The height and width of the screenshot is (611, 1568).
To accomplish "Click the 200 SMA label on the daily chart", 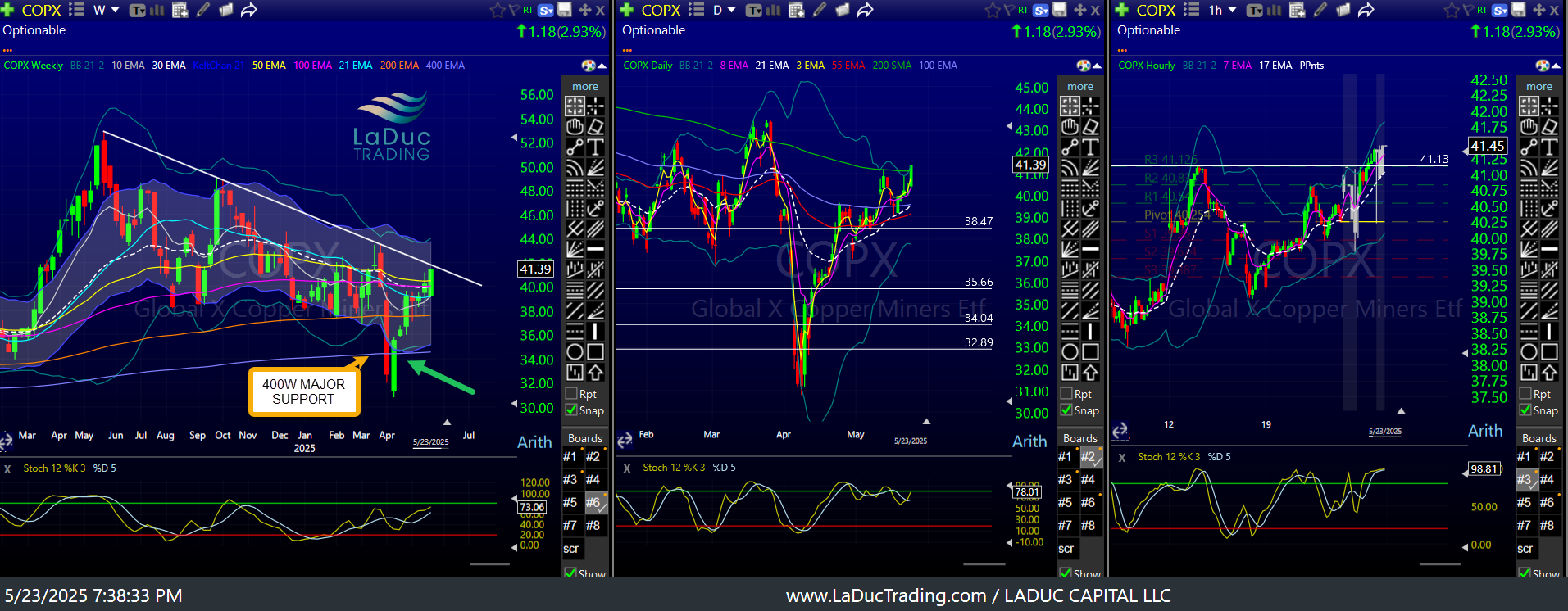I will 892,66.
